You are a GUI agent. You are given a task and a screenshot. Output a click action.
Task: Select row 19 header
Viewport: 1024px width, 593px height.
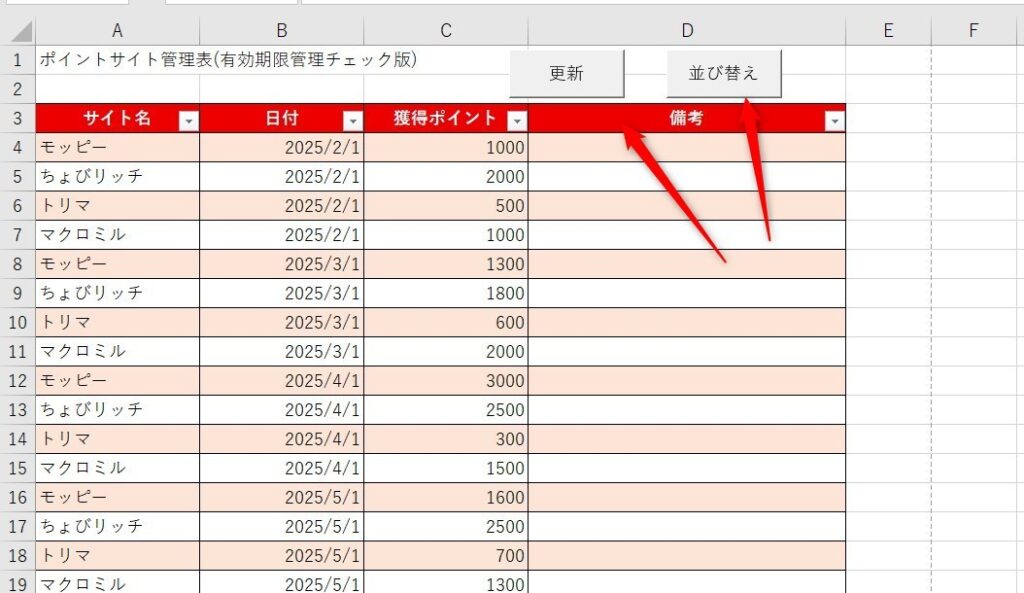18,583
